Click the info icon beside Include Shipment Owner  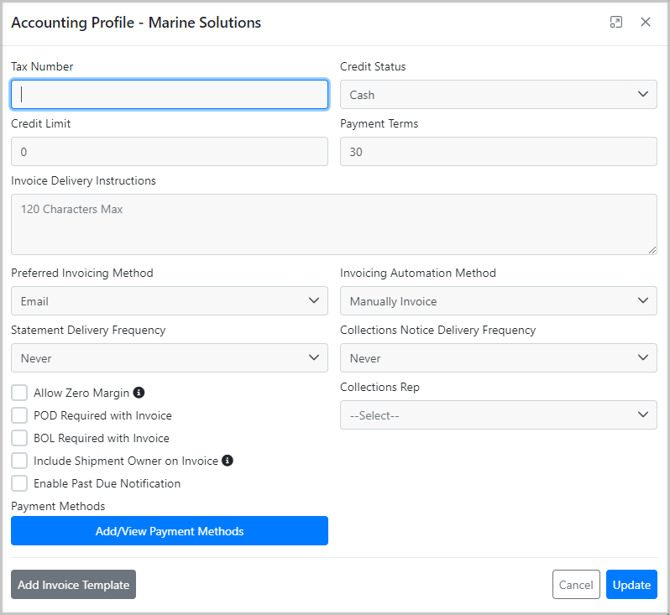(x=227, y=461)
